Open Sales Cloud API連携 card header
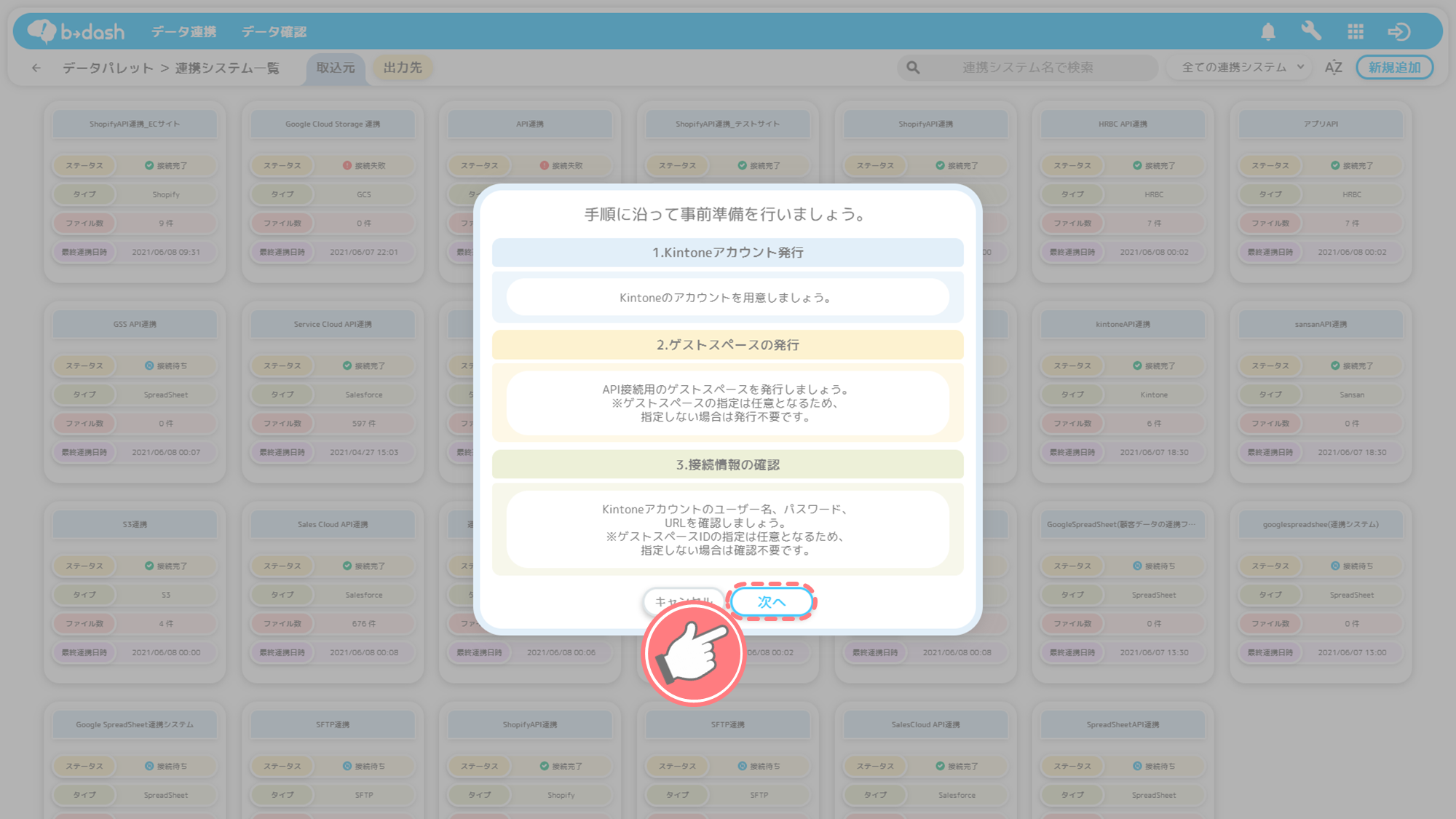This screenshot has height=819, width=1456. 333,524
